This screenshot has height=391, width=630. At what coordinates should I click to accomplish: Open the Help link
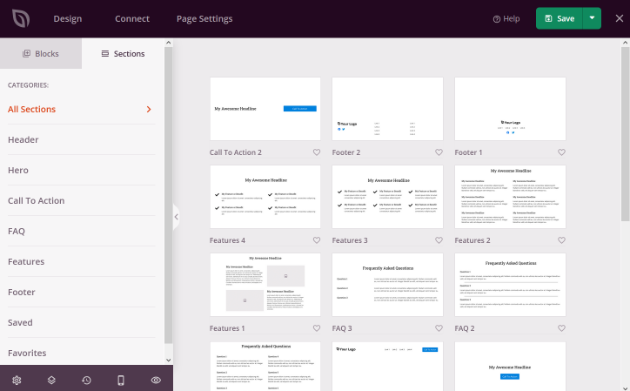click(x=506, y=19)
